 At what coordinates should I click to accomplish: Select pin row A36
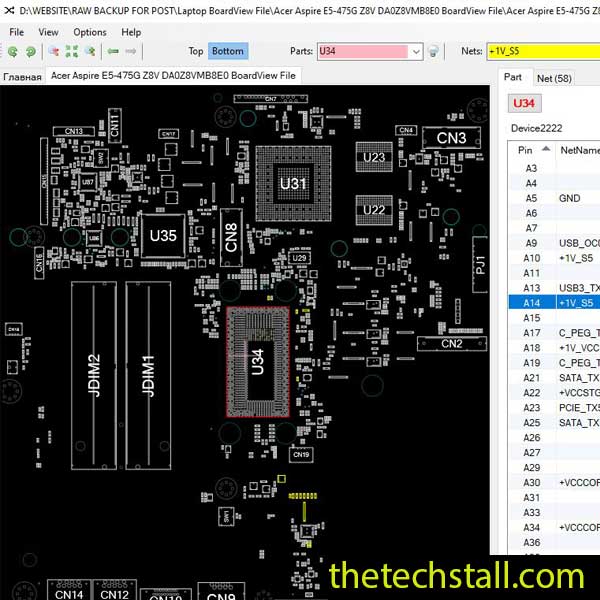[554, 543]
